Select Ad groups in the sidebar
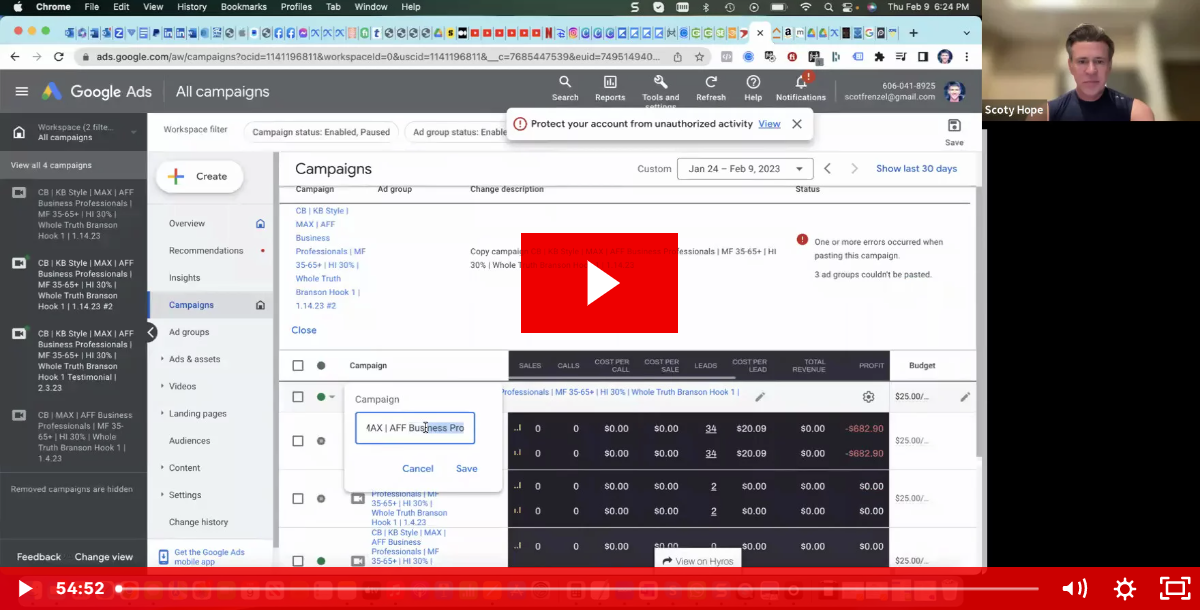 189,332
